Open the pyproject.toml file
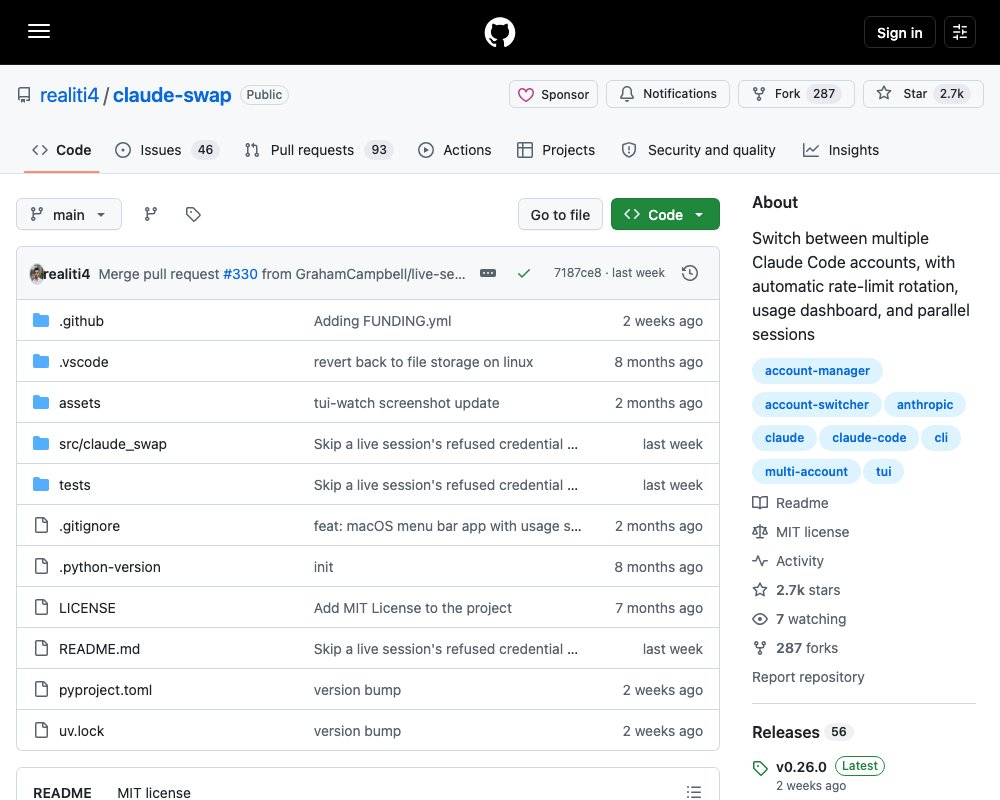This screenshot has height=800, width=1000. coord(105,690)
